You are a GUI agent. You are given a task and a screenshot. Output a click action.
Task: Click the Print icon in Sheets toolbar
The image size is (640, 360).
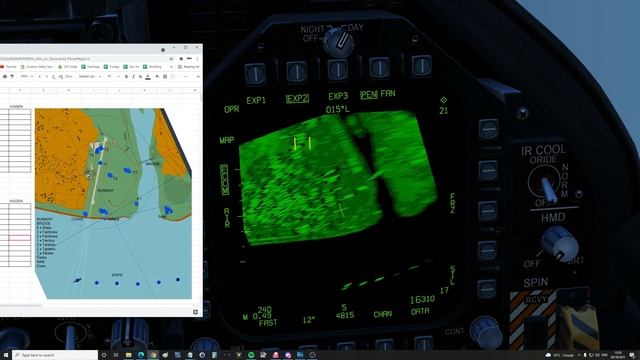(5, 76)
